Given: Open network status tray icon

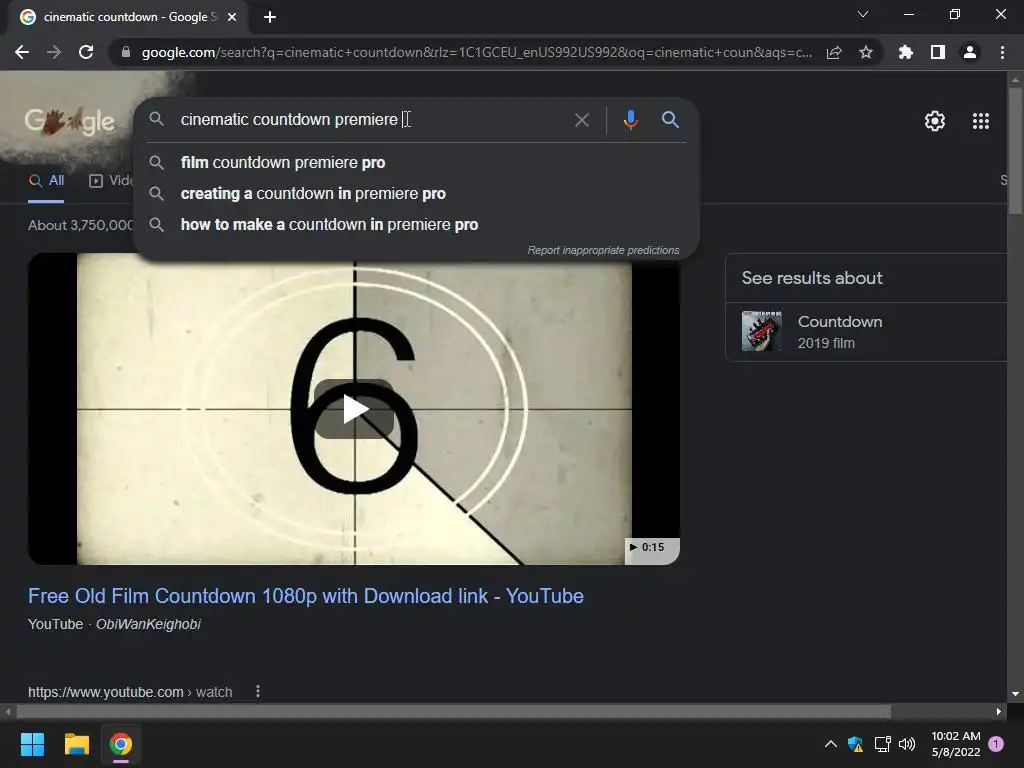Looking at the screenshot, I should pyautogui.click(x=882, y=744).
